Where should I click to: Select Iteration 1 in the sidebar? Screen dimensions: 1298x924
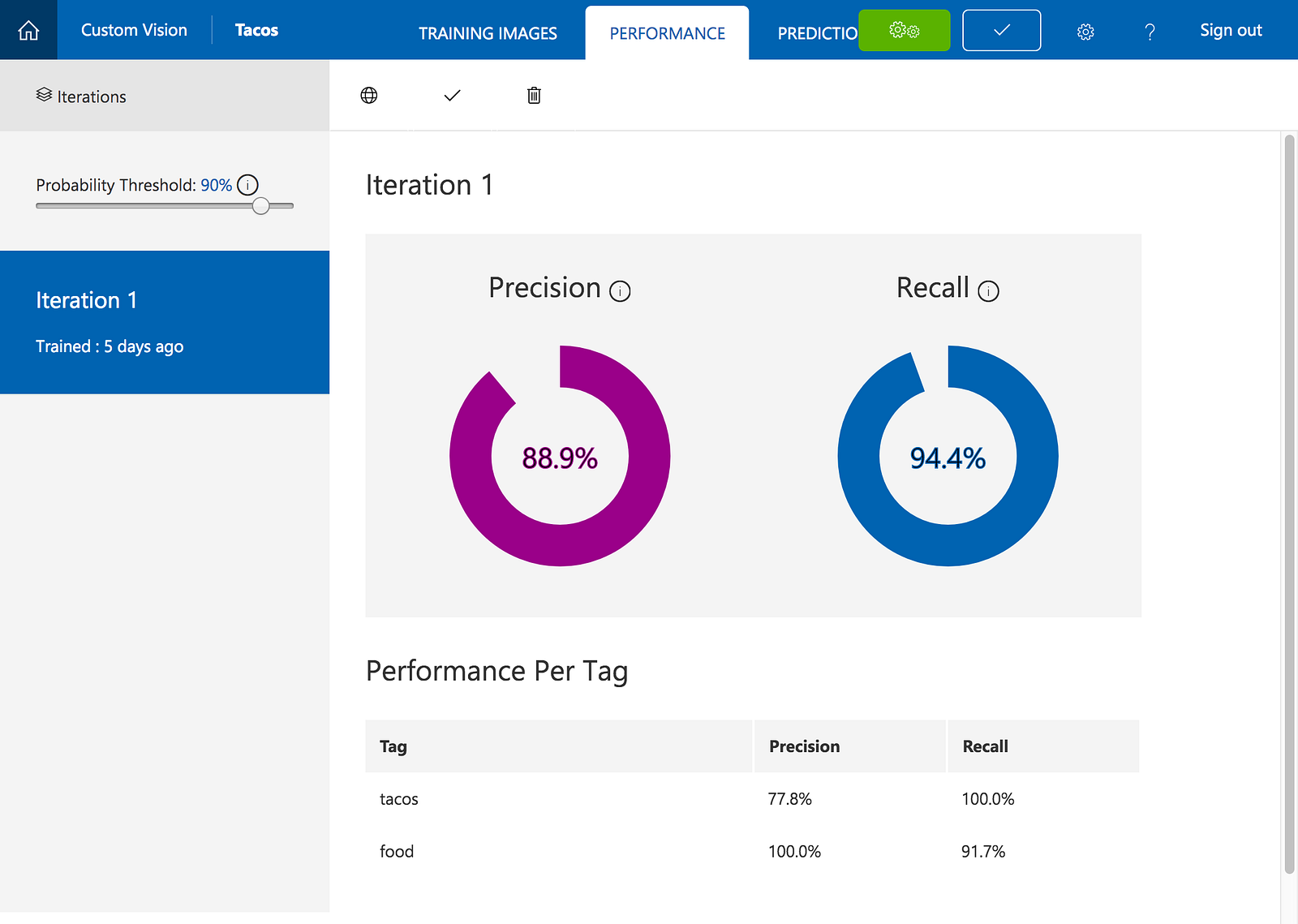tap(165, 322)
